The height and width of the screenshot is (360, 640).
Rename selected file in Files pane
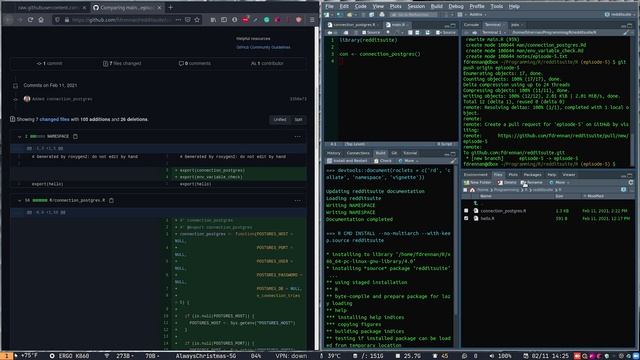click(532, 182)
